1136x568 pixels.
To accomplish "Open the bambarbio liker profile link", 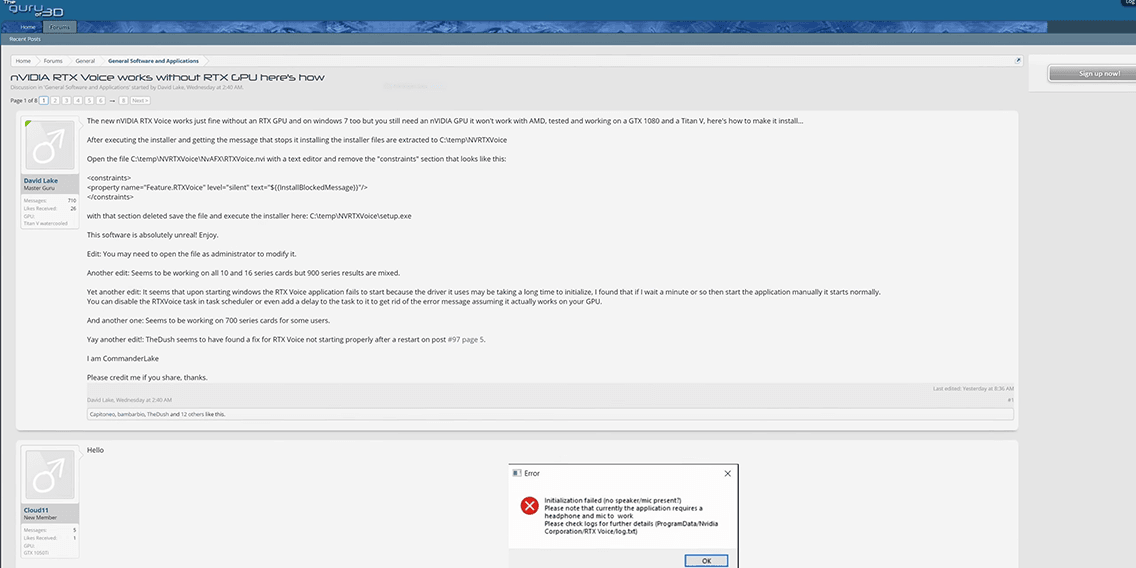I will [131, 414].
